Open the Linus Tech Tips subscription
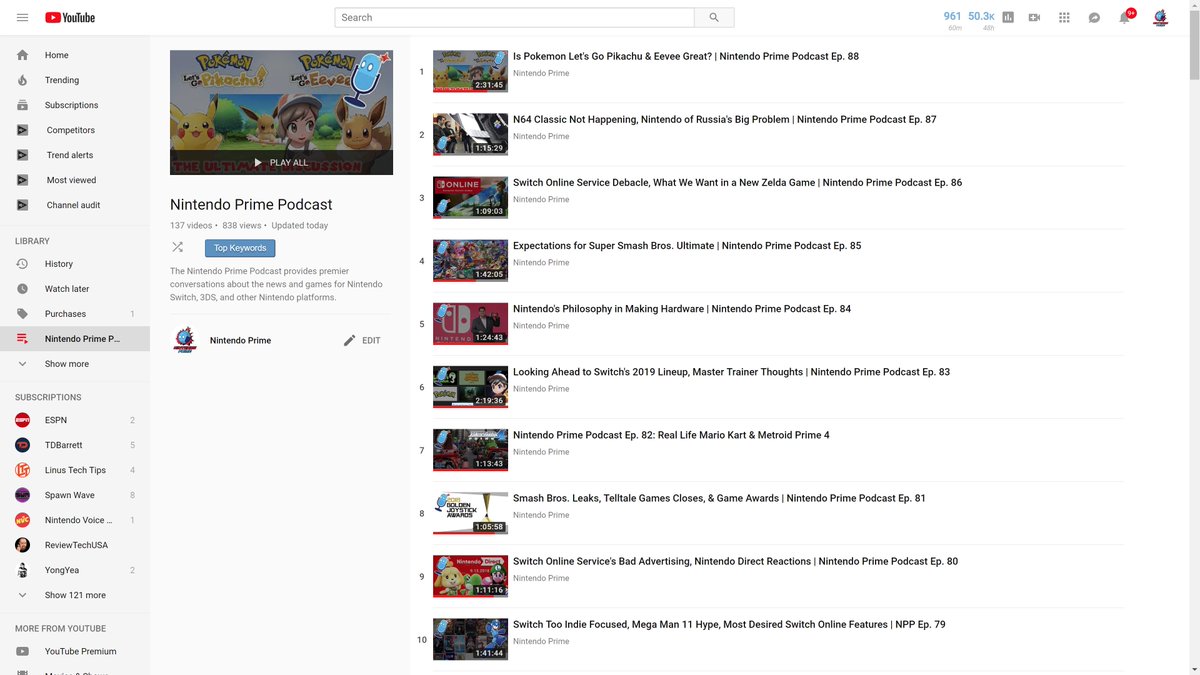 (x=75, y=470)
